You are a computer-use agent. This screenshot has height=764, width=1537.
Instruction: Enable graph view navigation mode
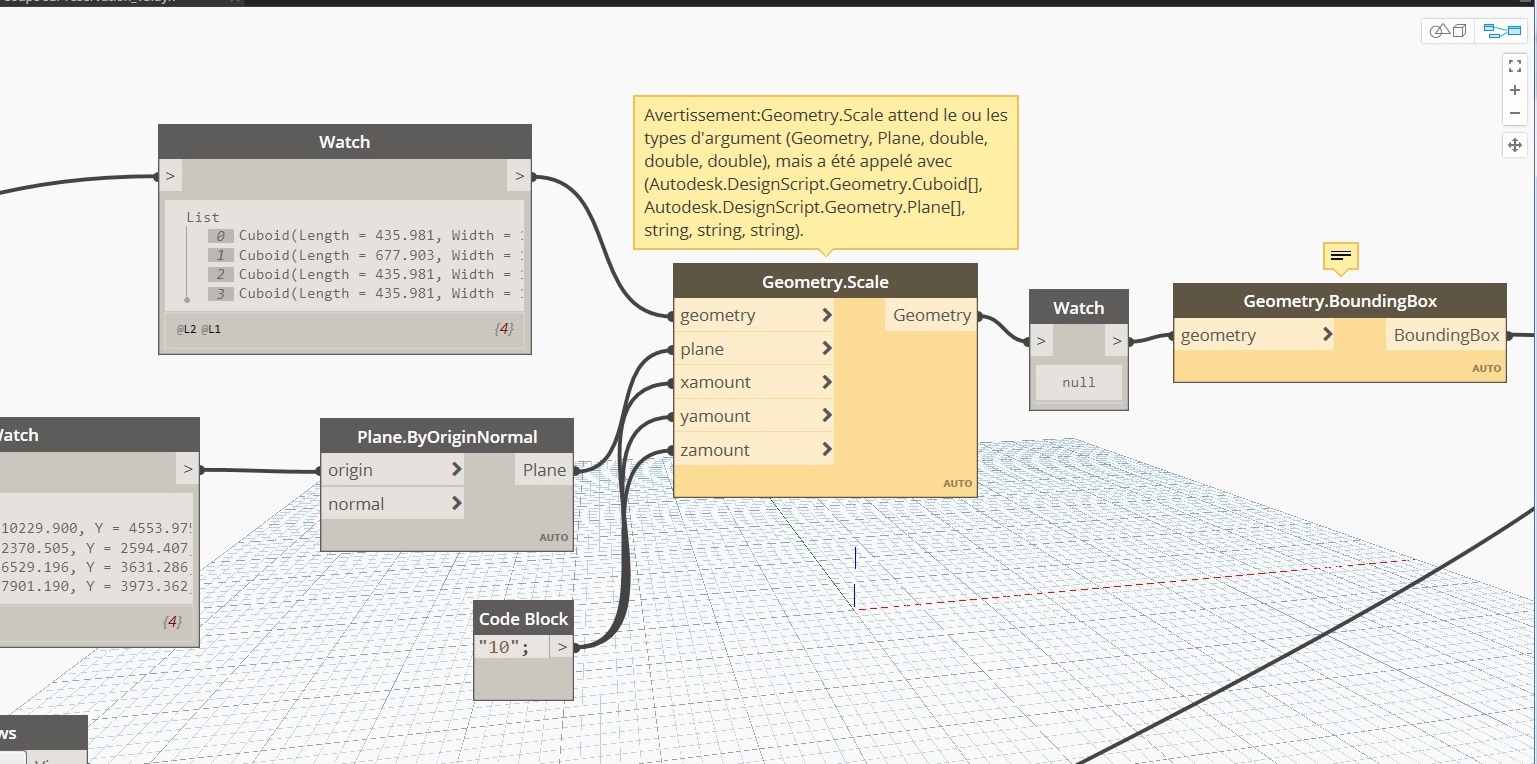pyautogui.click(x=1501, y=31)
